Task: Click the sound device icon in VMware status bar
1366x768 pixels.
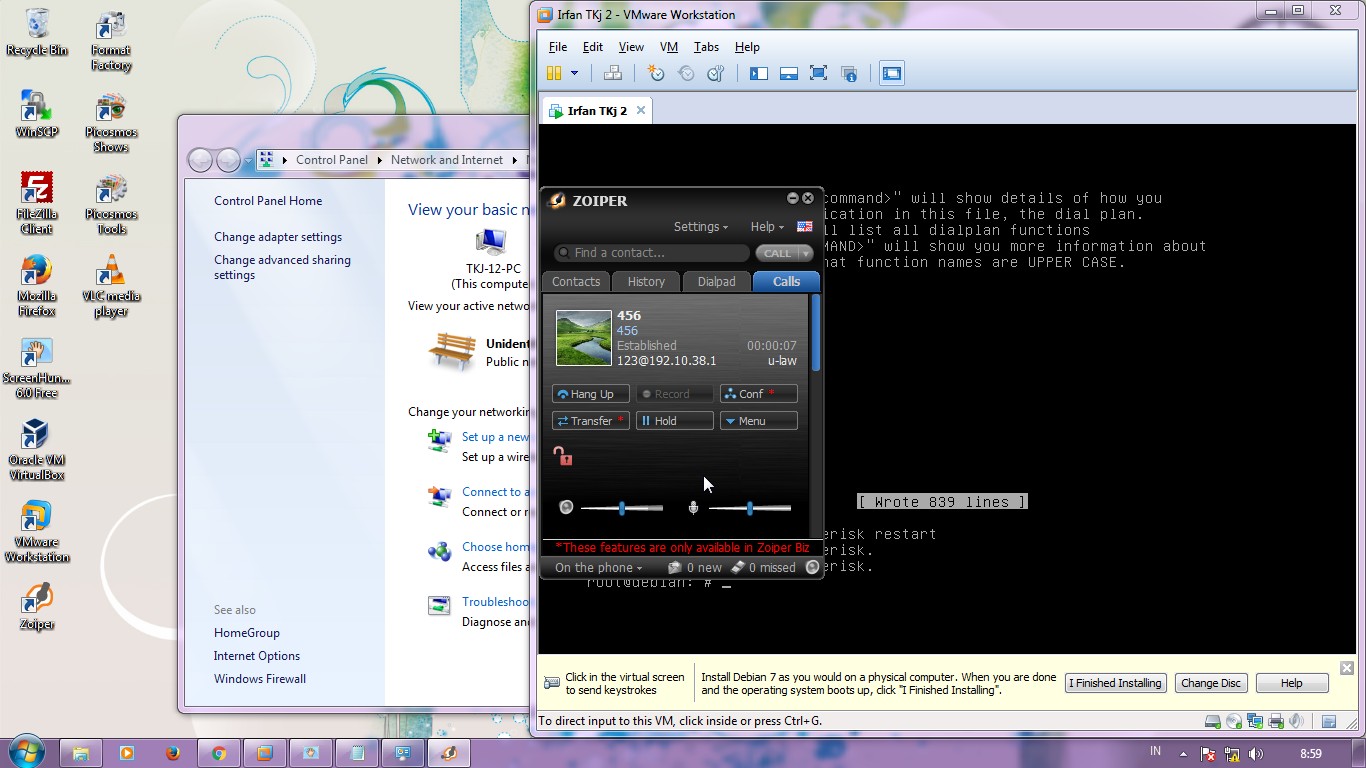Action: (x=1297, y=721)
